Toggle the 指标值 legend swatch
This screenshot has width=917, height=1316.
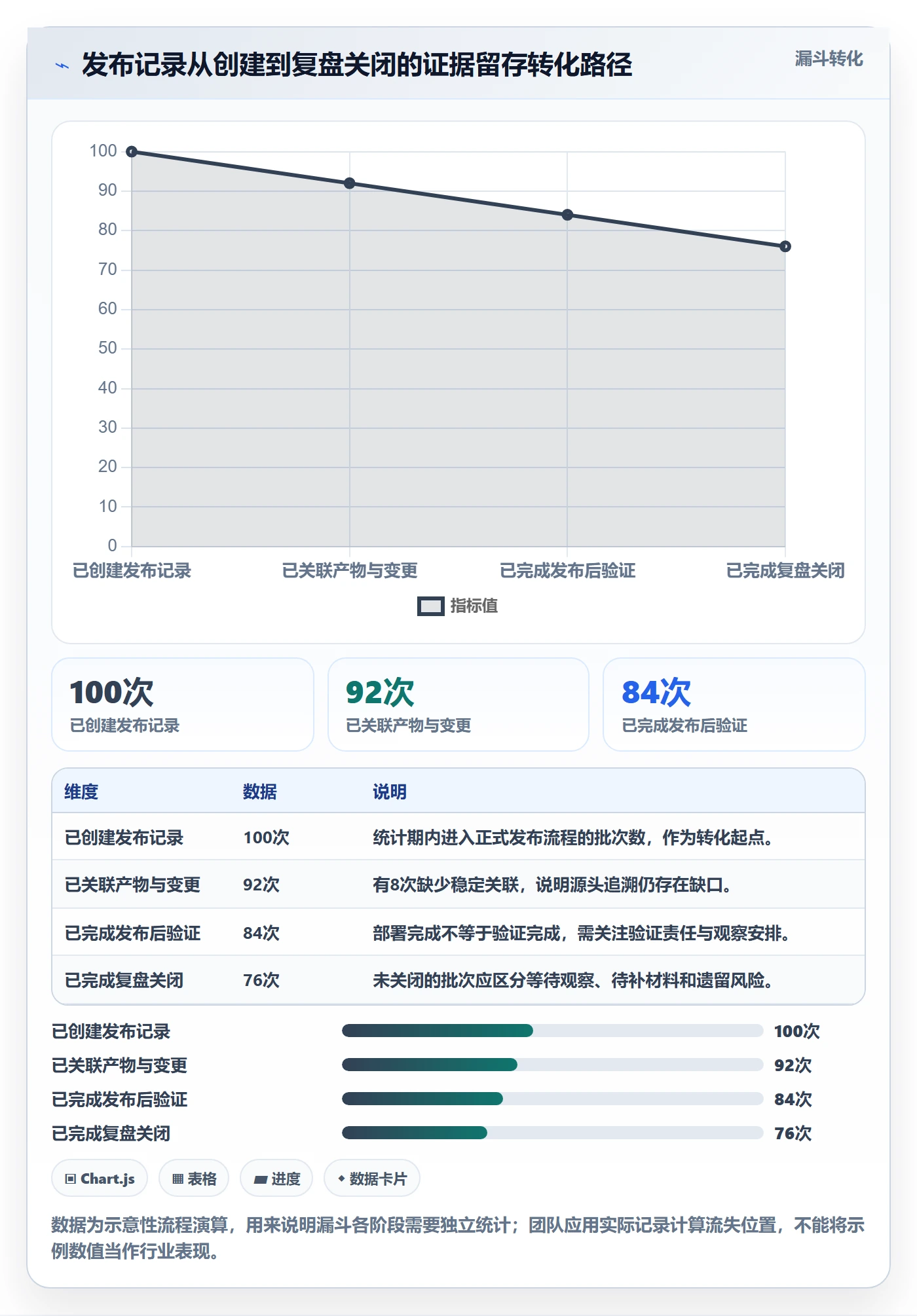(431, 606)
